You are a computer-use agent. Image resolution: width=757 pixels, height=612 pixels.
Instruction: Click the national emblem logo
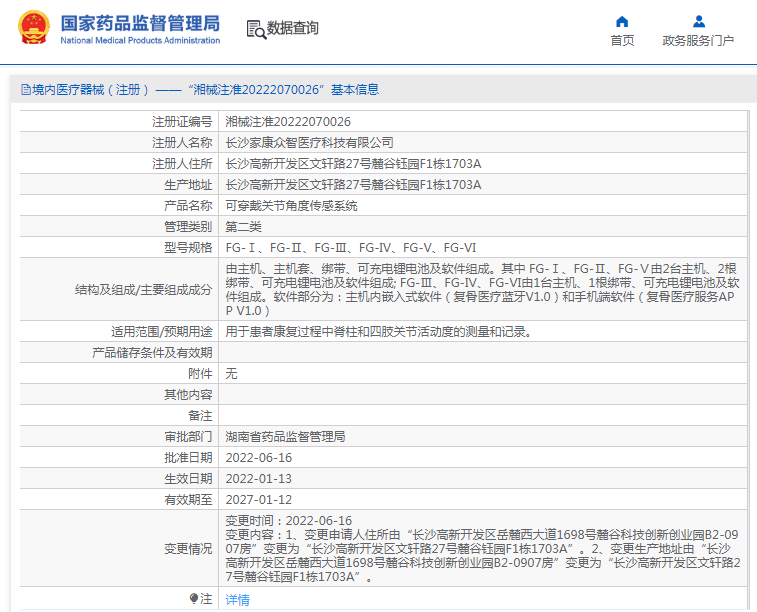pos(34,28)
